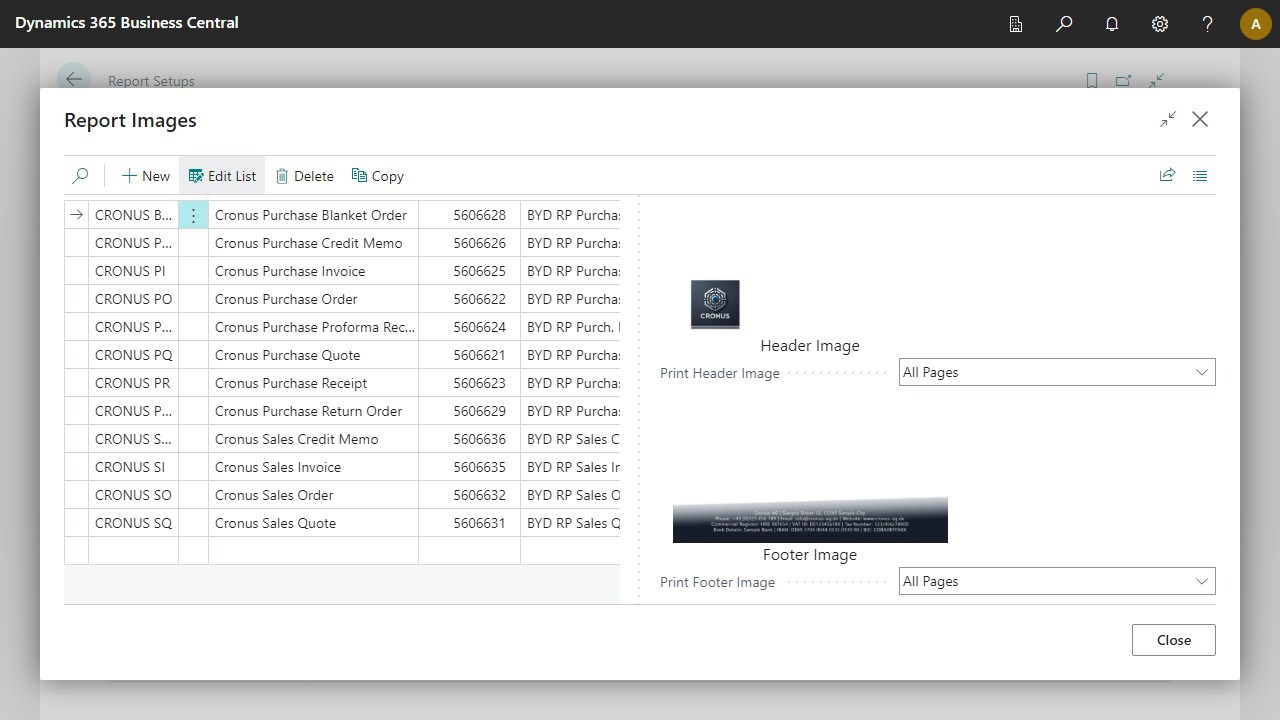Click the Footer Image thumbnail
1280x720 pixels.
(810, 518)
